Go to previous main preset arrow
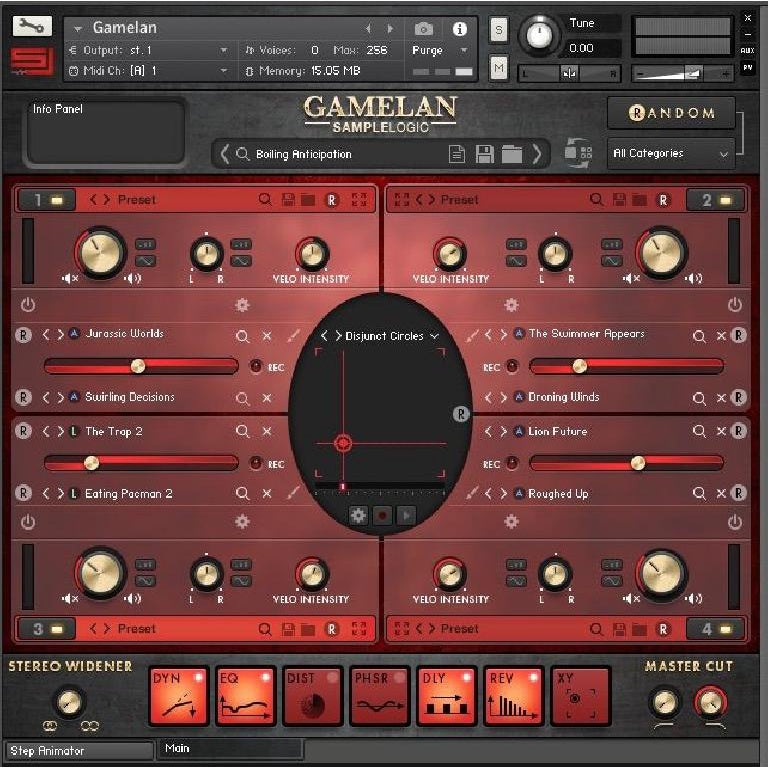The width and height of the screenshot is (768, 768). click(x=224, y=154)
